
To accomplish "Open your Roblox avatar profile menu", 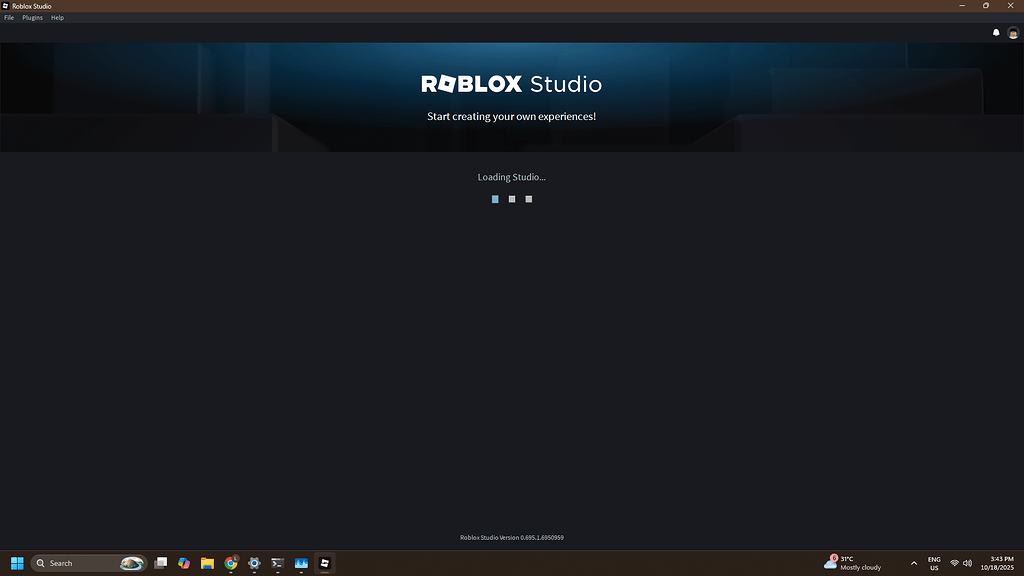I will pyautogui.click(x=1015, y=32).
